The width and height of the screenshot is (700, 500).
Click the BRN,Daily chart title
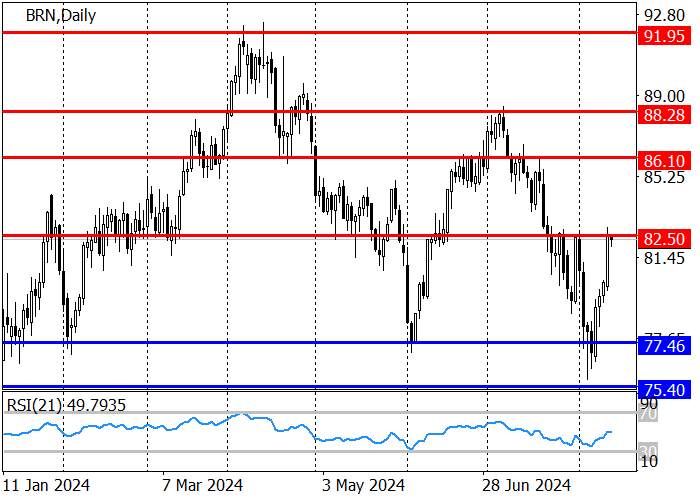point(61,16)
